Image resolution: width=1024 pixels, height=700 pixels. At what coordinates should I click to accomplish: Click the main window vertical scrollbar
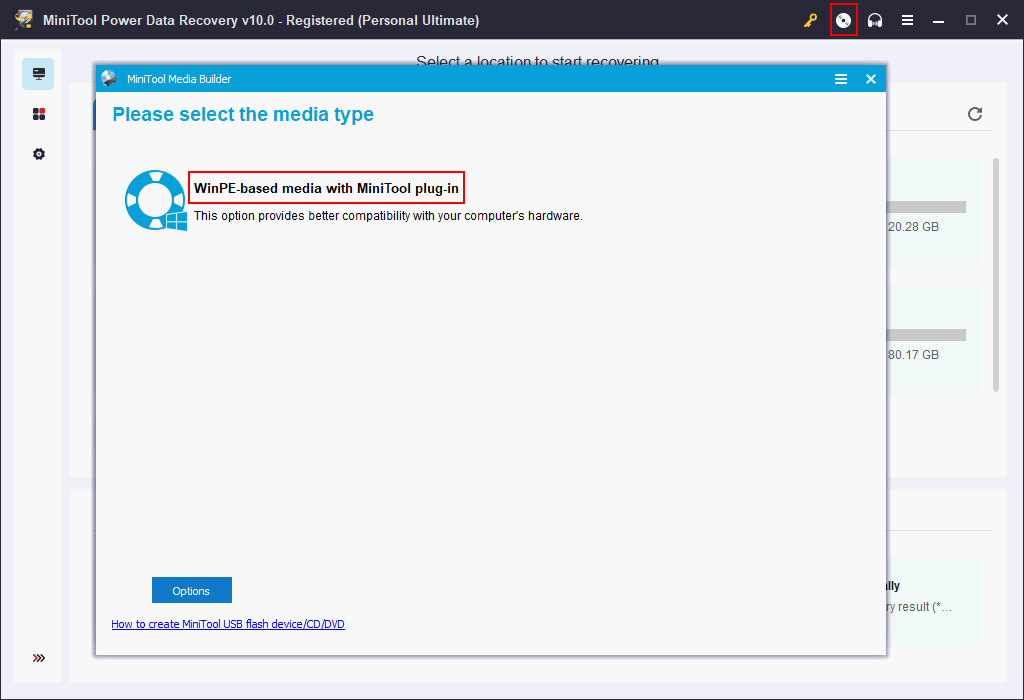coord(996,274)
